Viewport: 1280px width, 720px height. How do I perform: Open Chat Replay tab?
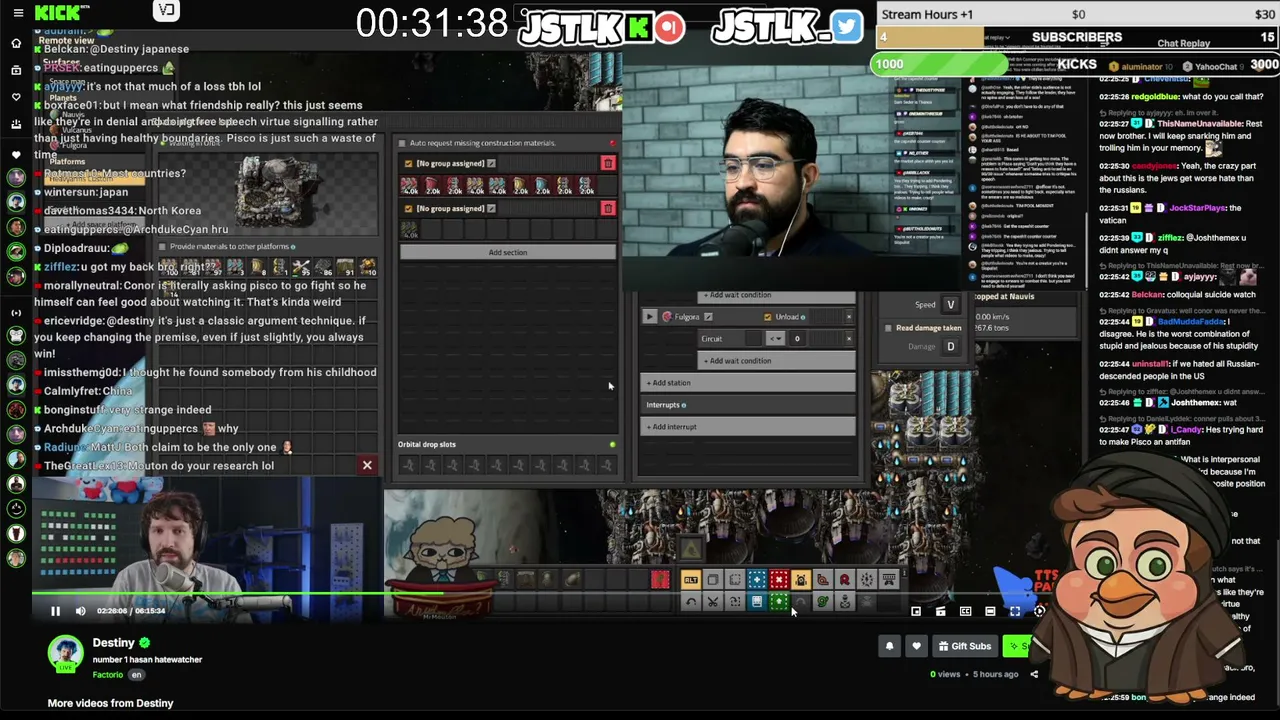point(1183,44)
